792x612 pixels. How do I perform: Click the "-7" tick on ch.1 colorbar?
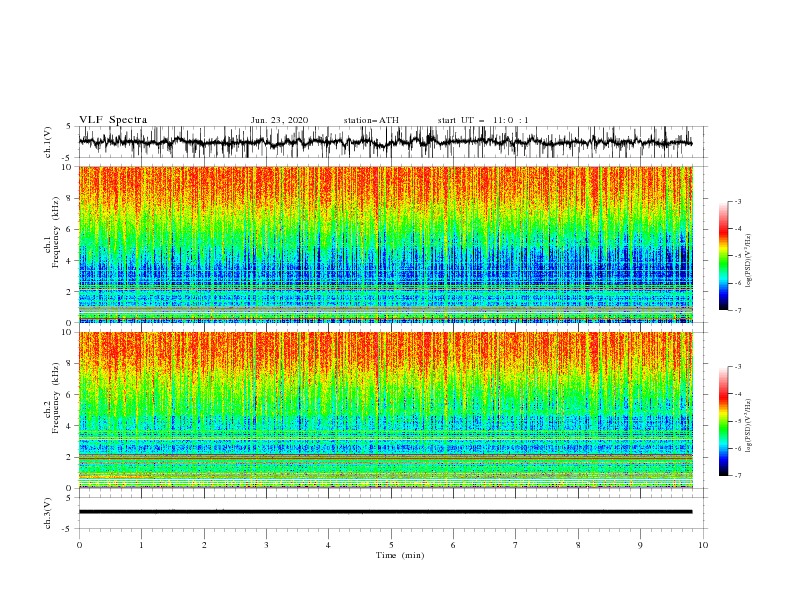coord(738,311)
